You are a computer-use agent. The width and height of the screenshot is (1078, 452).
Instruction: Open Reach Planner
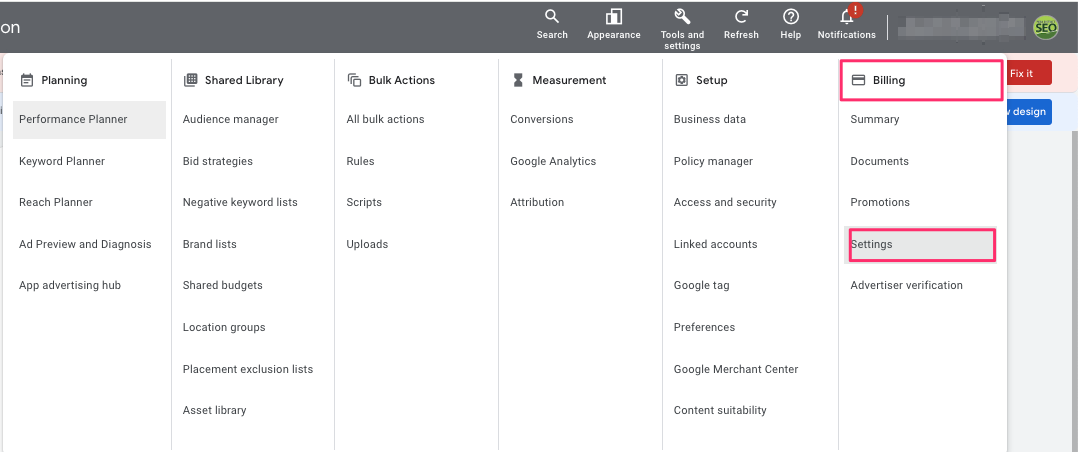pyautogui.click(x=56, y=202)
